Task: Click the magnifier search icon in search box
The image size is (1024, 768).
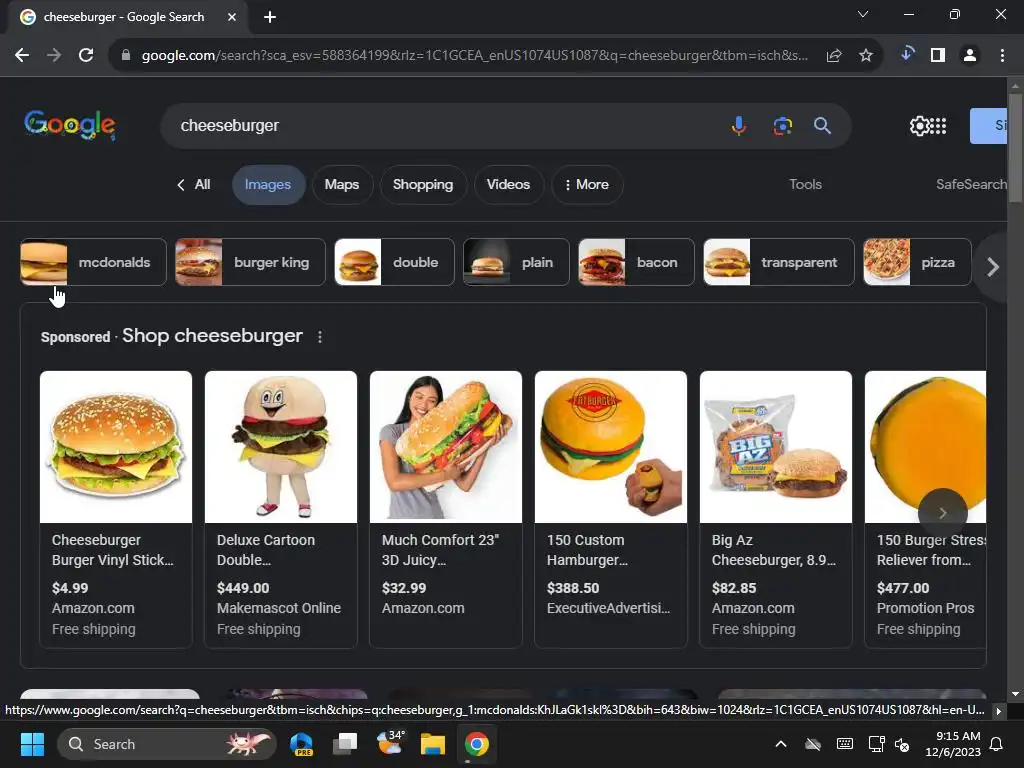Action: (x=822, y=125)
